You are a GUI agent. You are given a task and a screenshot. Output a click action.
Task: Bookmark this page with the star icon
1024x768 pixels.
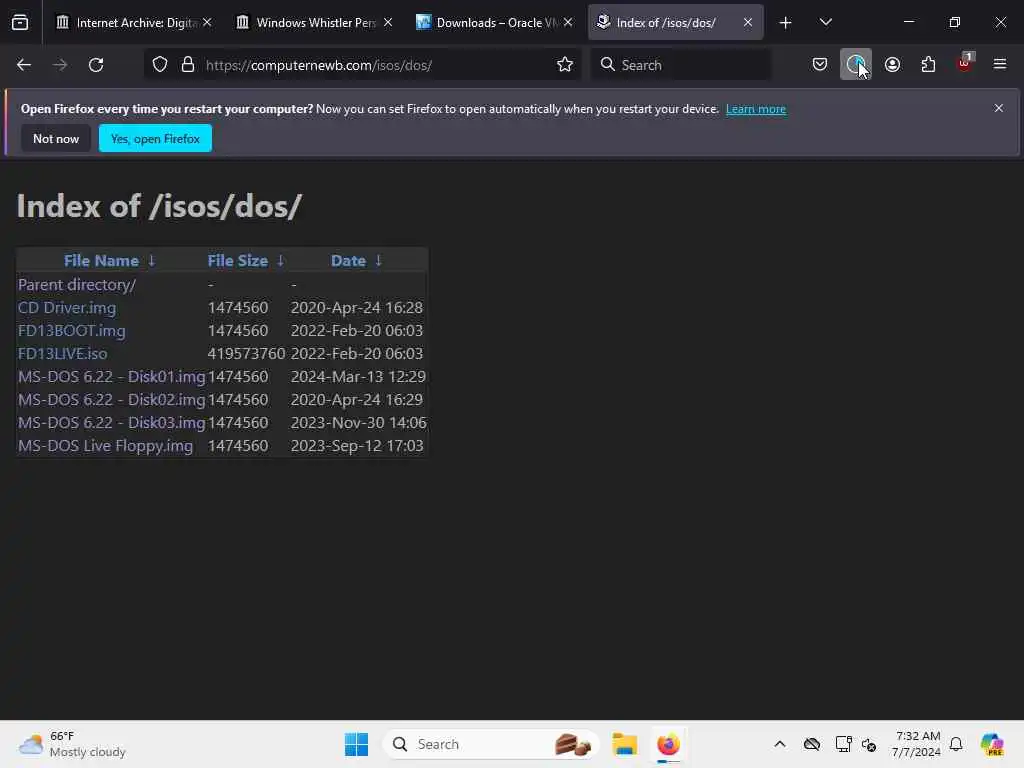pos(565,65)
